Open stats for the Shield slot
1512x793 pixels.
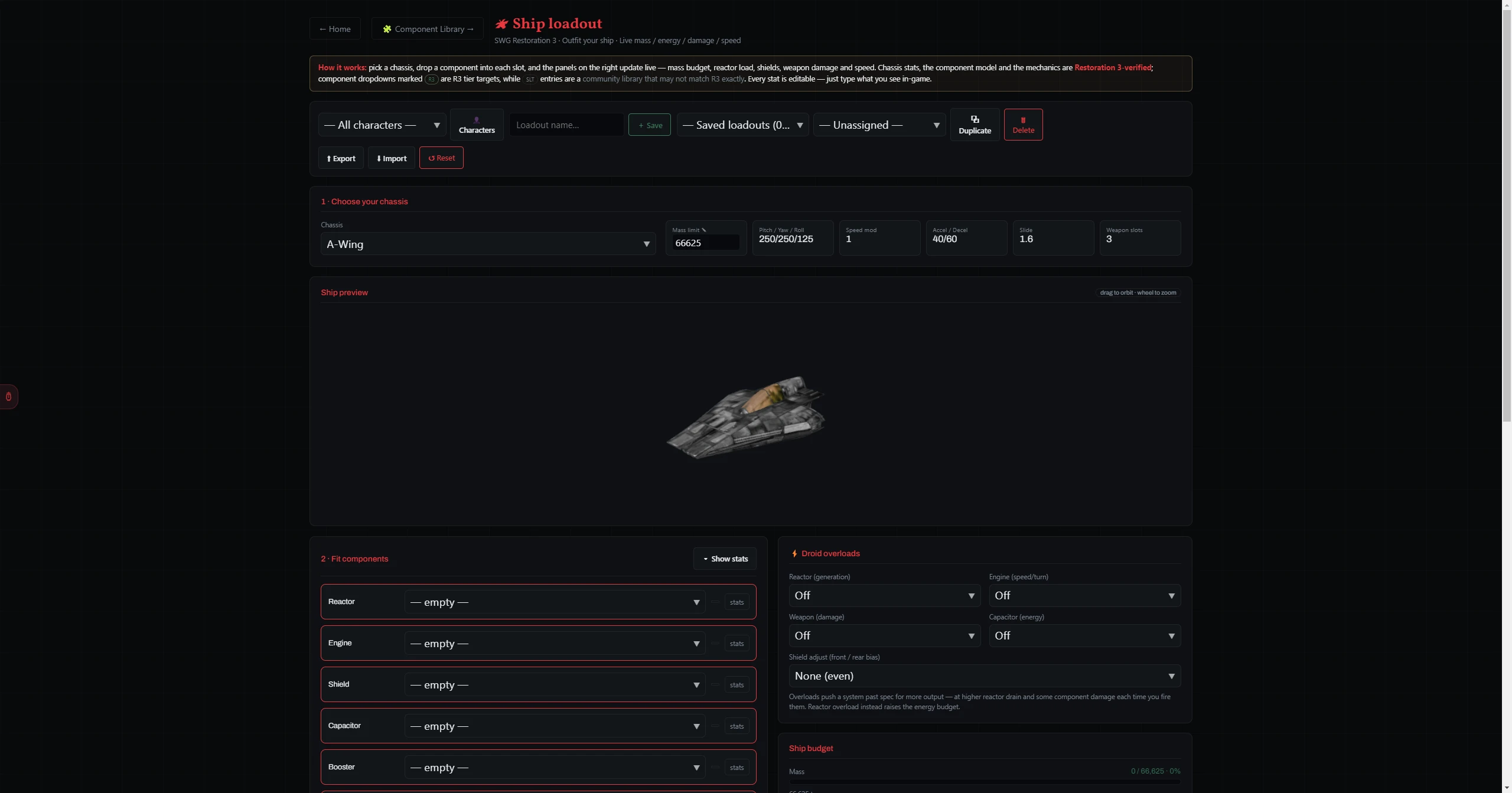click(x=737, y=685)
